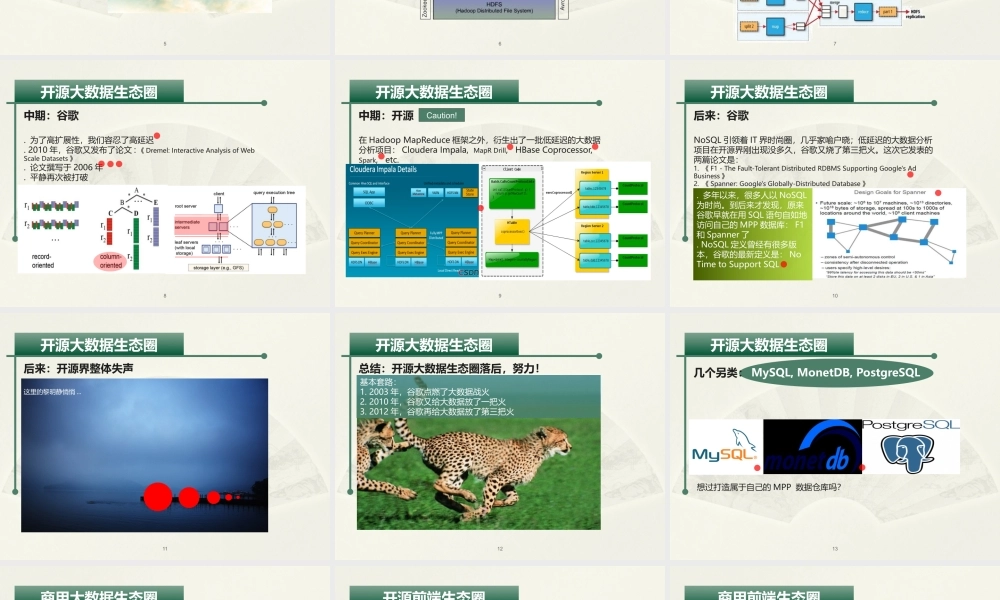Image resolution: width=1000 pixels, height=600 pixels.
Task: Click the Spanner paper reference line
Action: pos(780,184)
